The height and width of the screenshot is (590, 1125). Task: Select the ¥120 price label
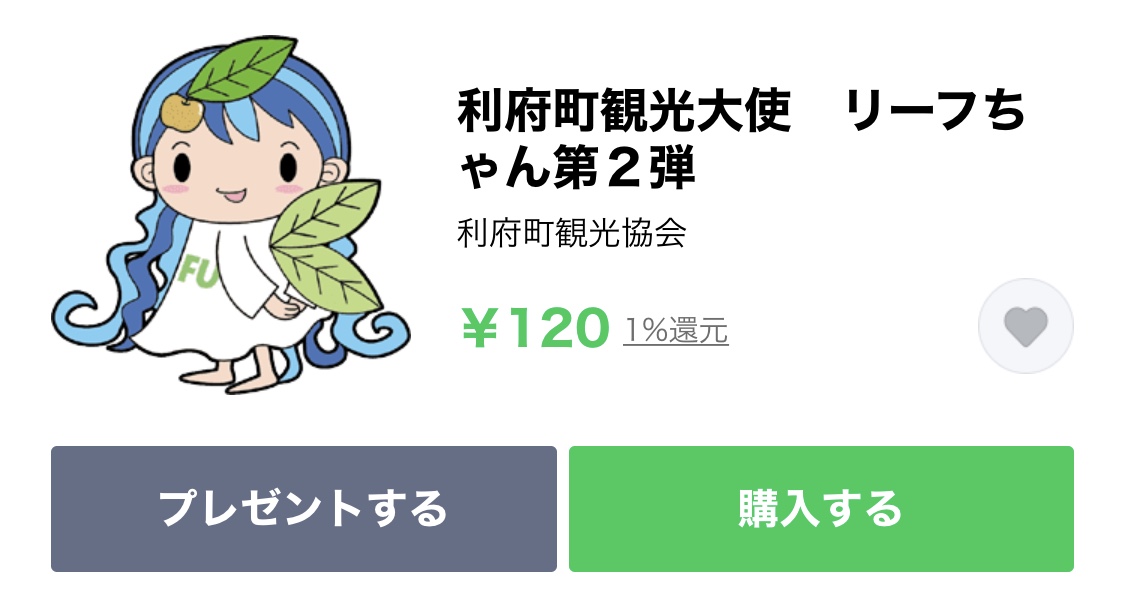(x=535, y=328)
